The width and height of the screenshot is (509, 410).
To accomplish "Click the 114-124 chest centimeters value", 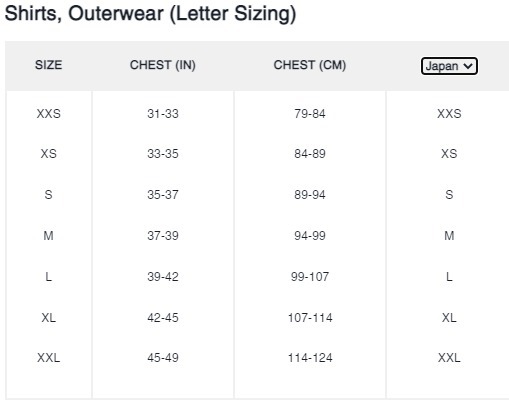I will (310, 358).
